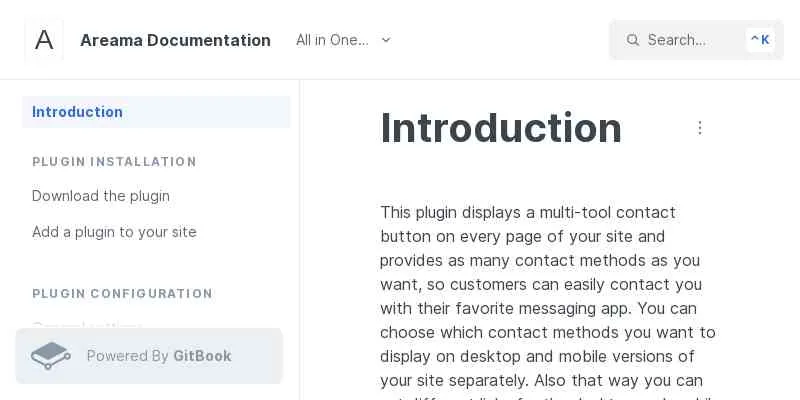Viewport: 800px width, 400px height.
Task: Click the Plugin Installation section header
Action: 114,162
